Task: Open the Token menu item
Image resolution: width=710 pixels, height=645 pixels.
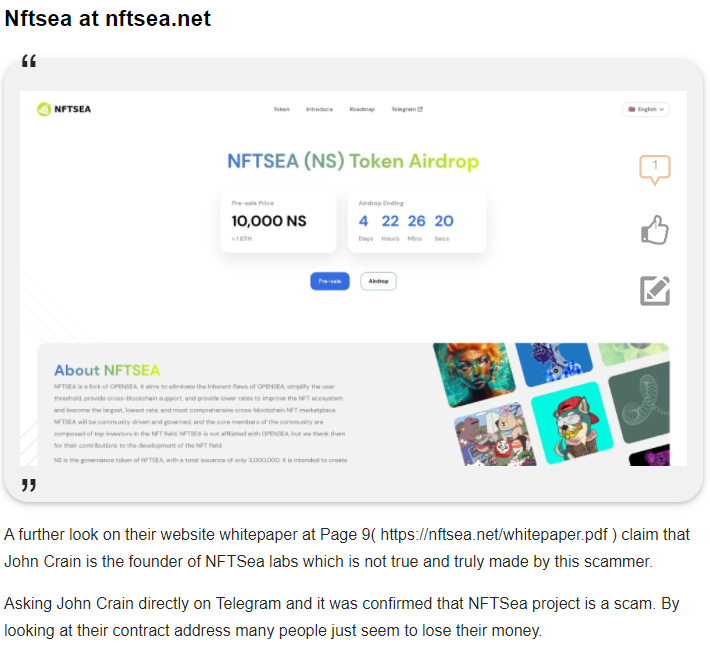Action: pos(281,109)
